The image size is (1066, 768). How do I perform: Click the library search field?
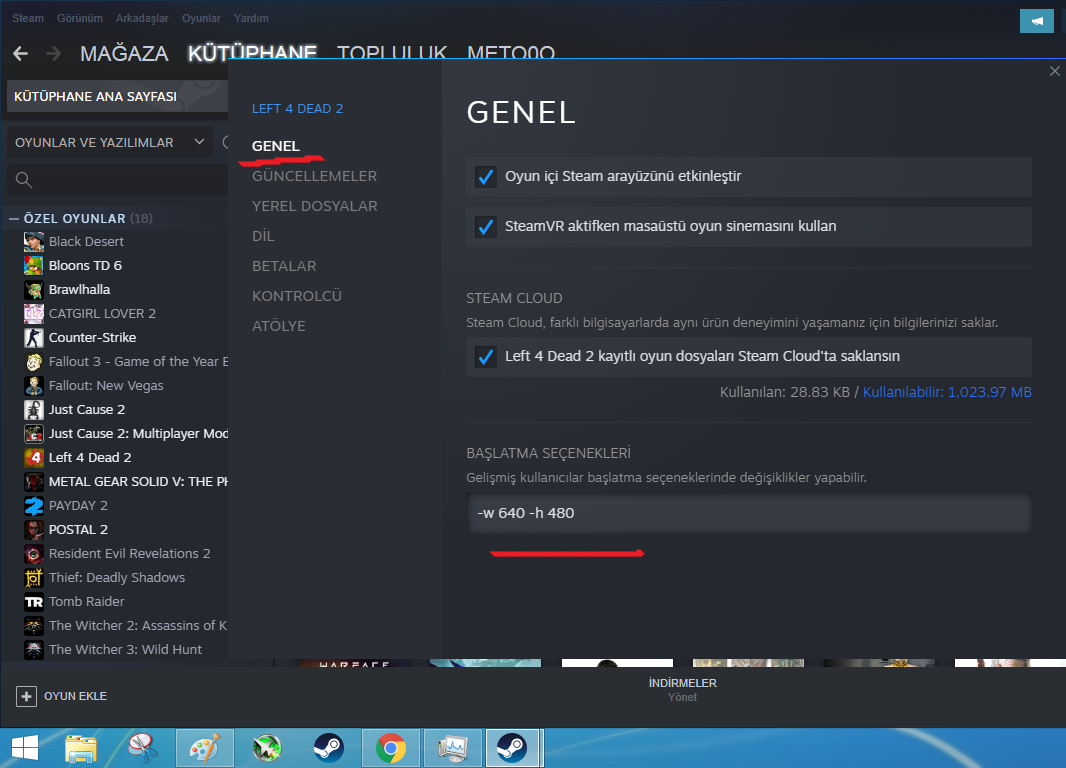click(117, 180)
